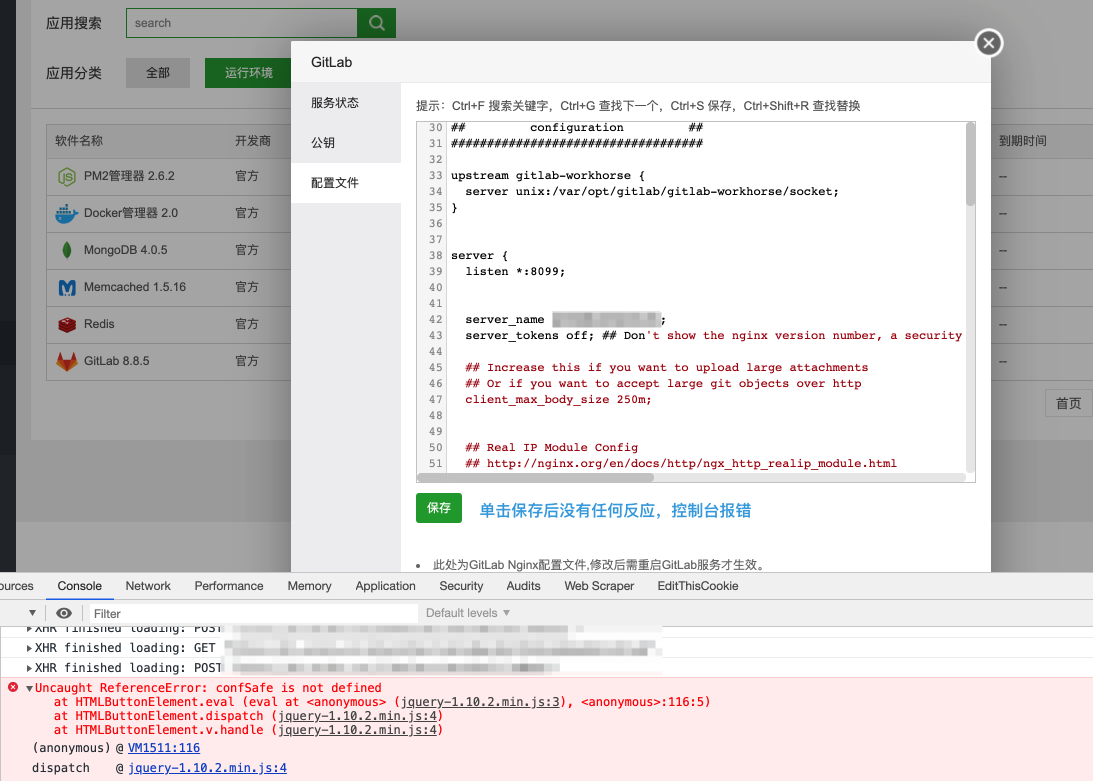This screenshot has height=781, width=1093.
Task: Click Redis in the software list
Action: click(99, 324)
